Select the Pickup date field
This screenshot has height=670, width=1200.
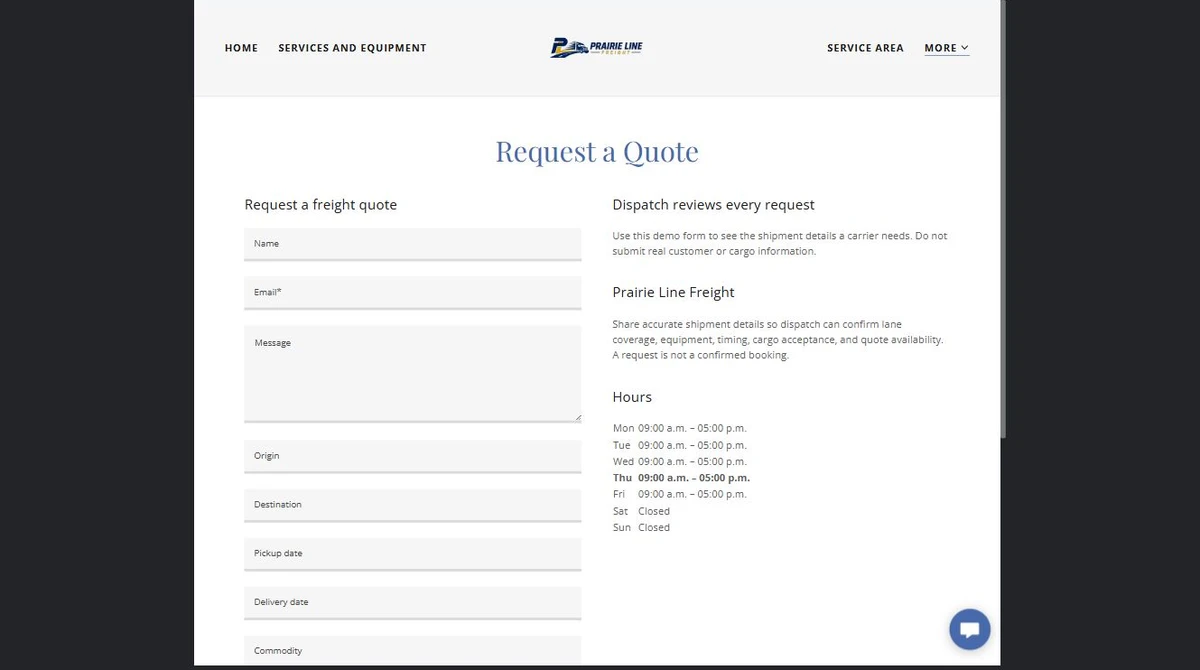pyautogui.click(x=412, y=554)
